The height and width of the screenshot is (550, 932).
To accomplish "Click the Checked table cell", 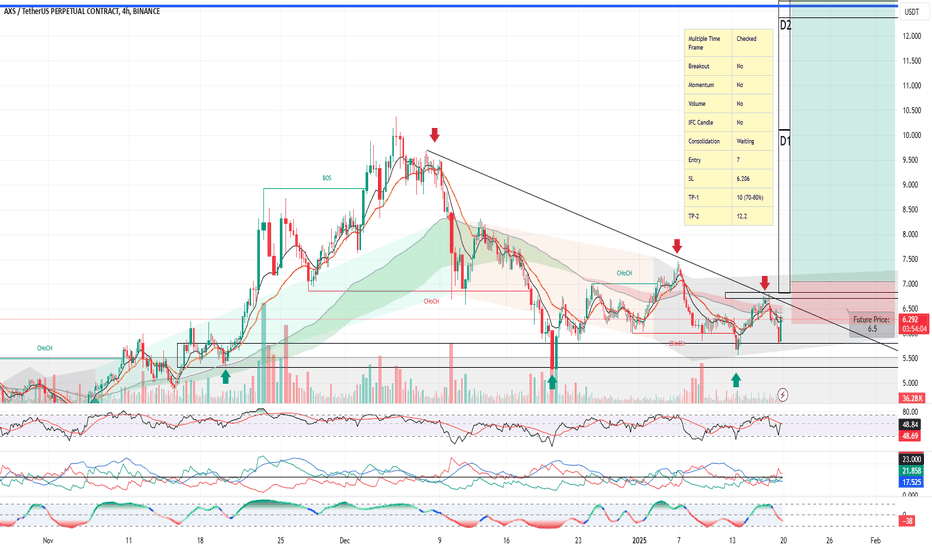I will coord(752,43).
